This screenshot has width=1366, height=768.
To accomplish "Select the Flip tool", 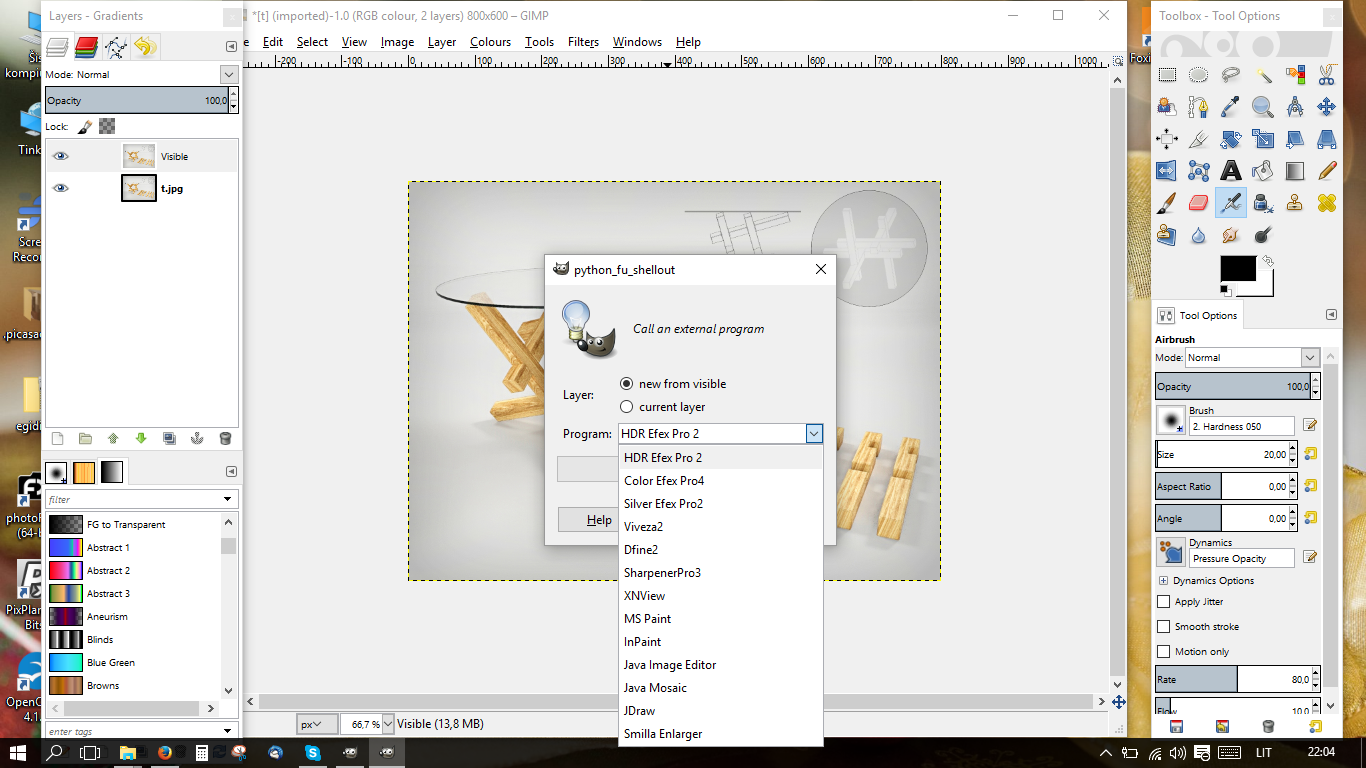I will [x=1167, y=171].
